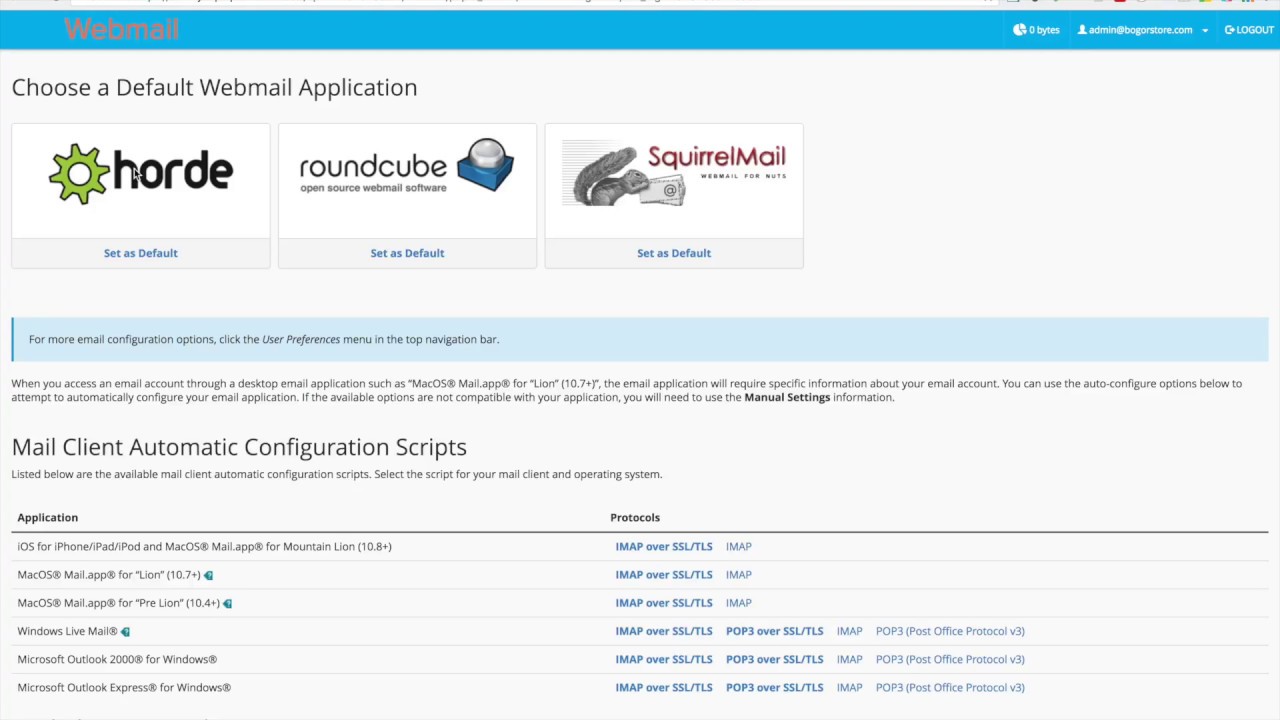This screenshot has width=1280, height=720.
Task: Open IMAP over SSL/TLS for "Pre Lion" Mail.app
Action: [x=664, y=603]
